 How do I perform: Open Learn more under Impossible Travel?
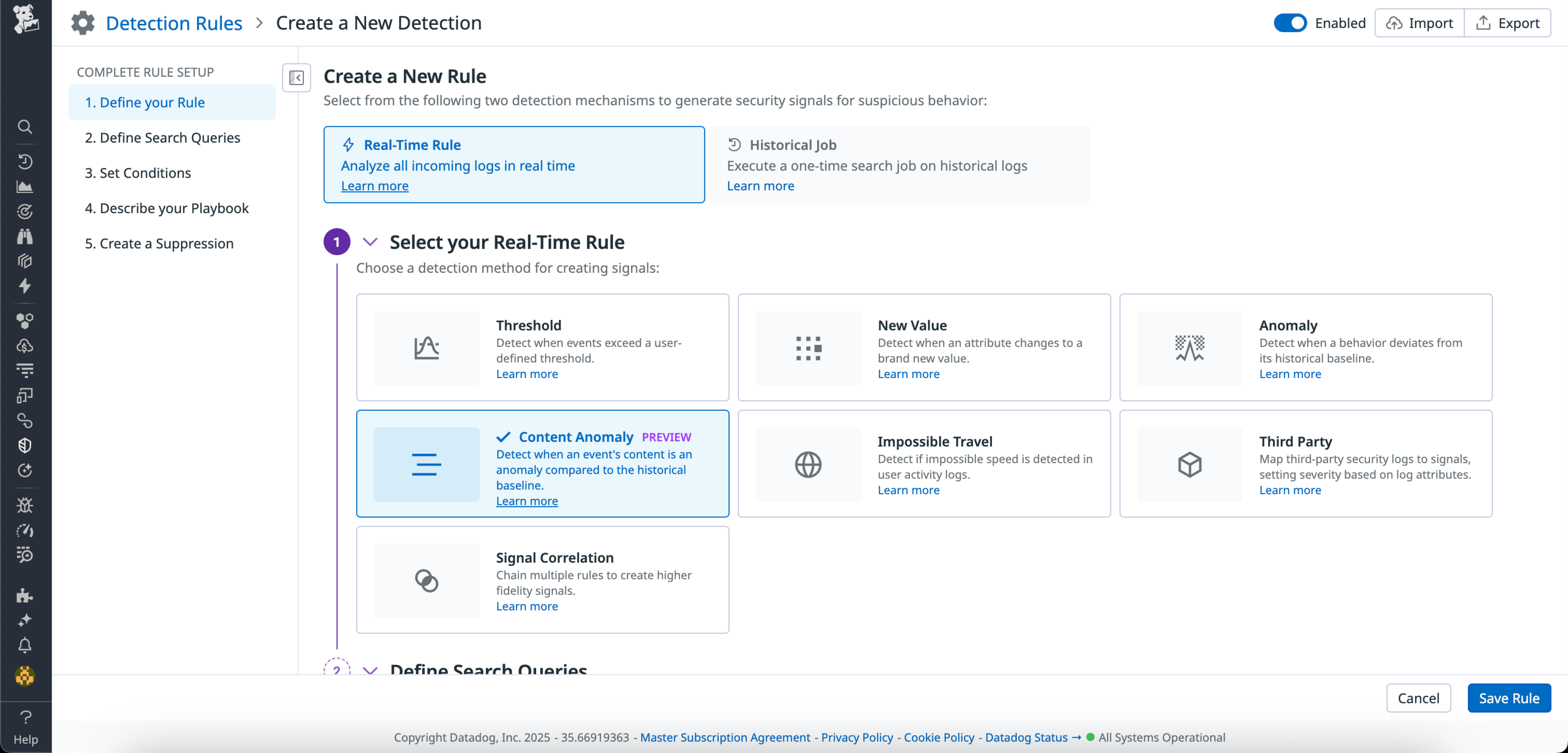pyautogui.click(x=908, y=490)
